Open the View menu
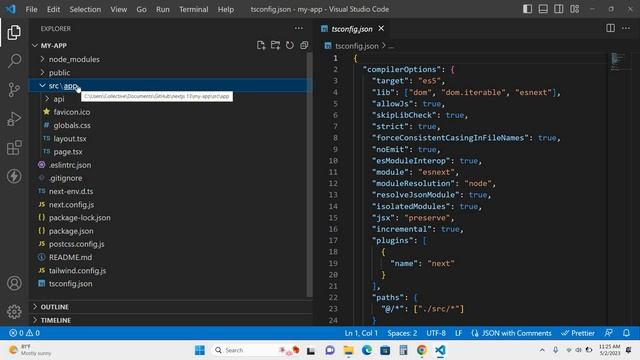The image size is (640, 360). tap(118, 9)
